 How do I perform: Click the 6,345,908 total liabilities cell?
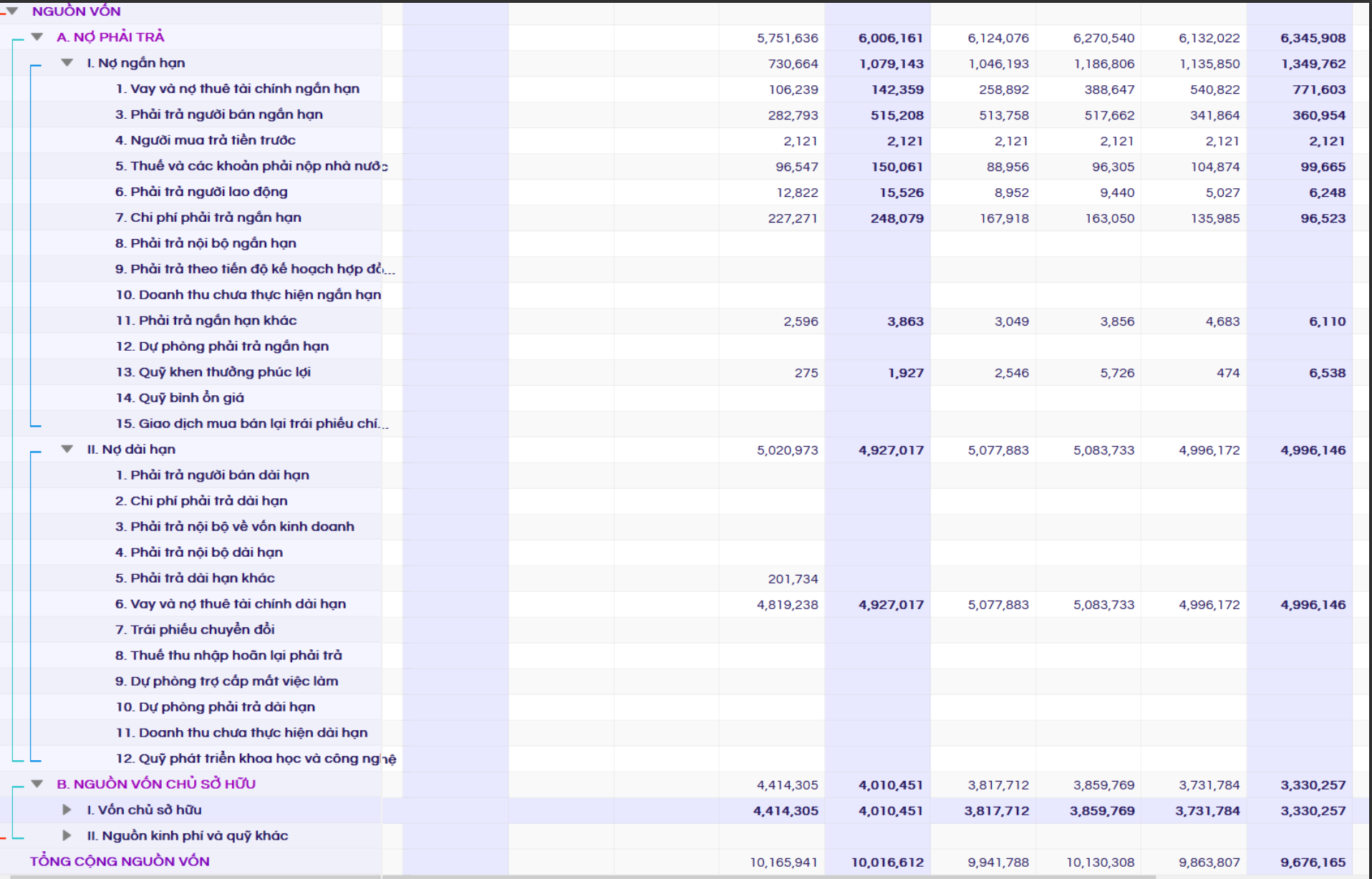coord(1313,38)
